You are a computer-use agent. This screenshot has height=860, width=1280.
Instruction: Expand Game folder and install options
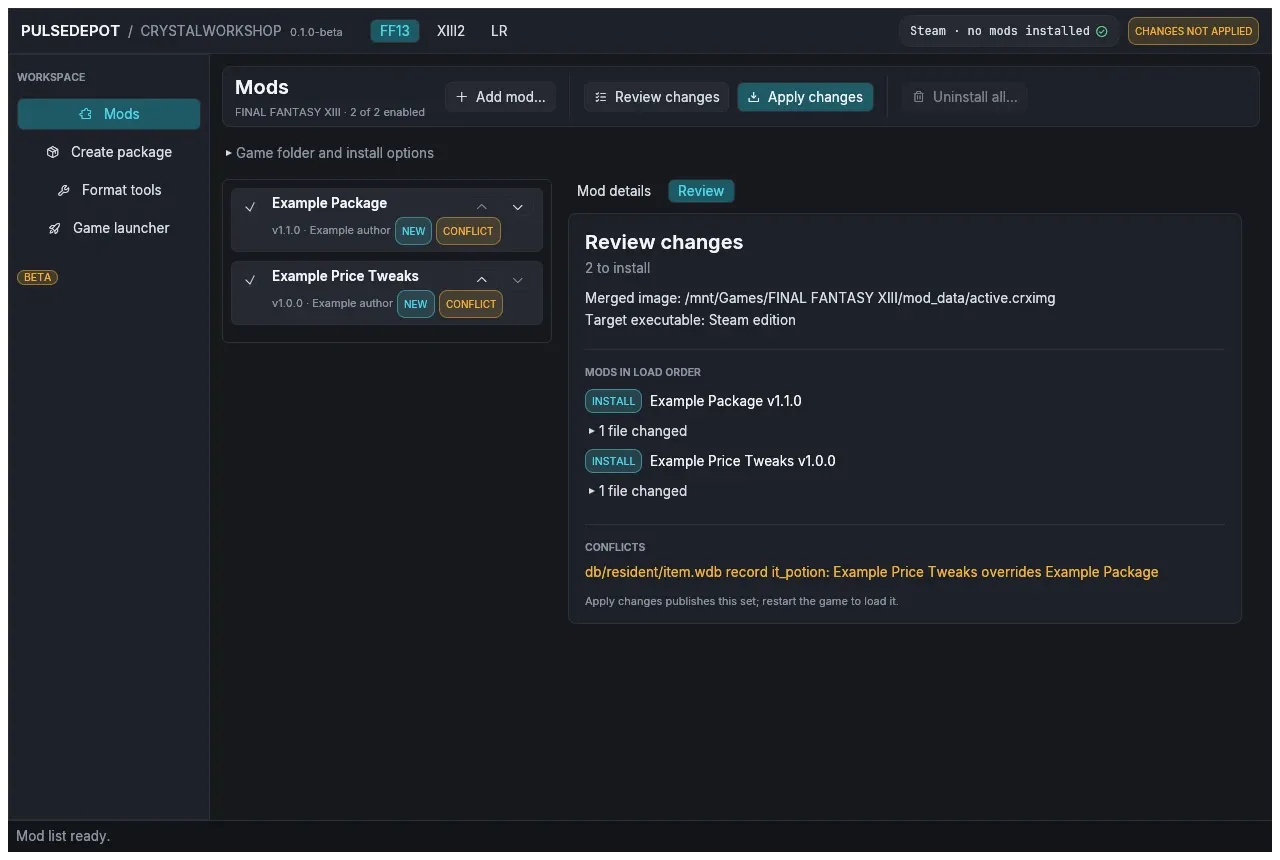tap(329, 153)
